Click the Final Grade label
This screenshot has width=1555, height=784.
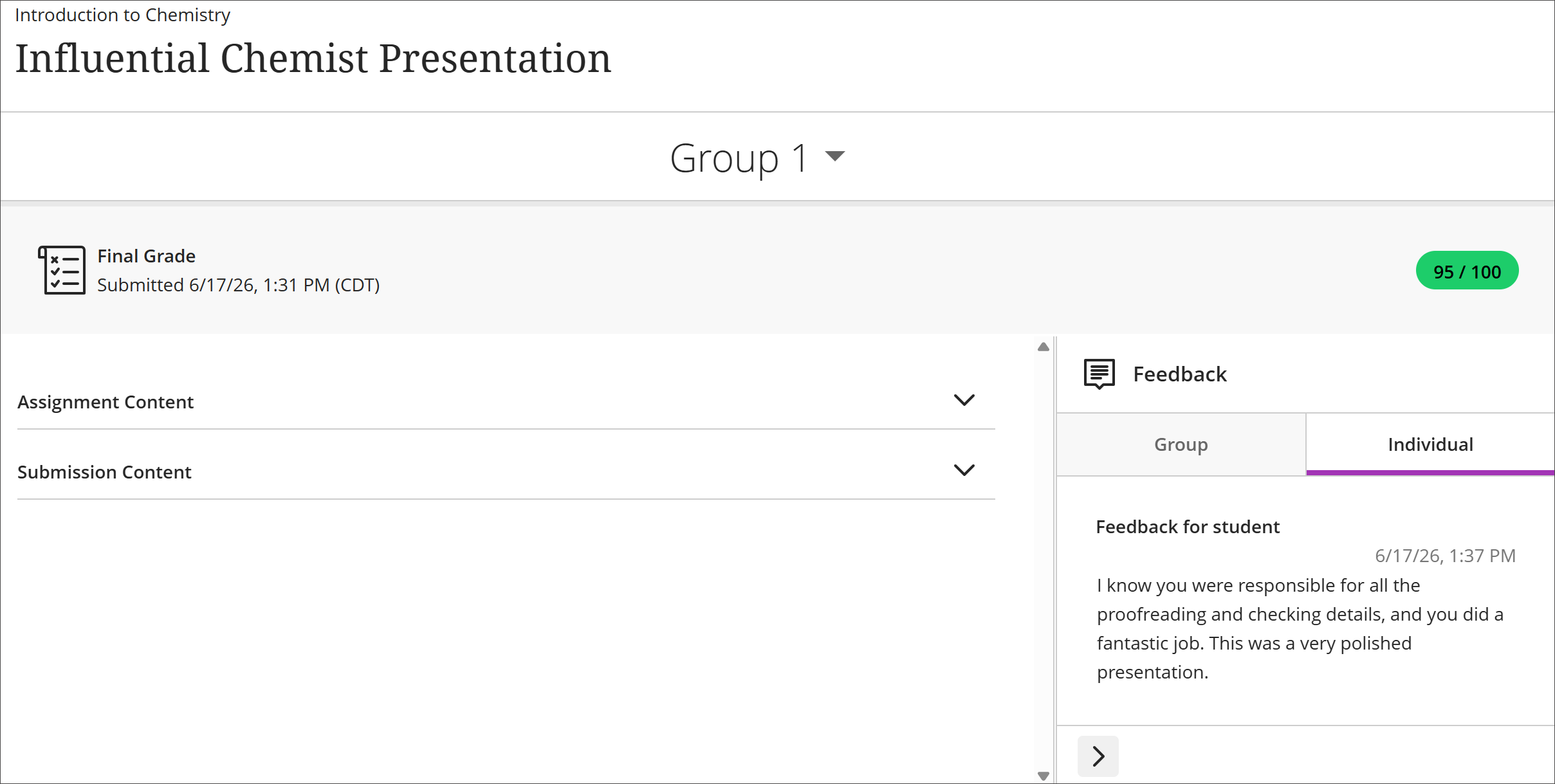[147, 256]
